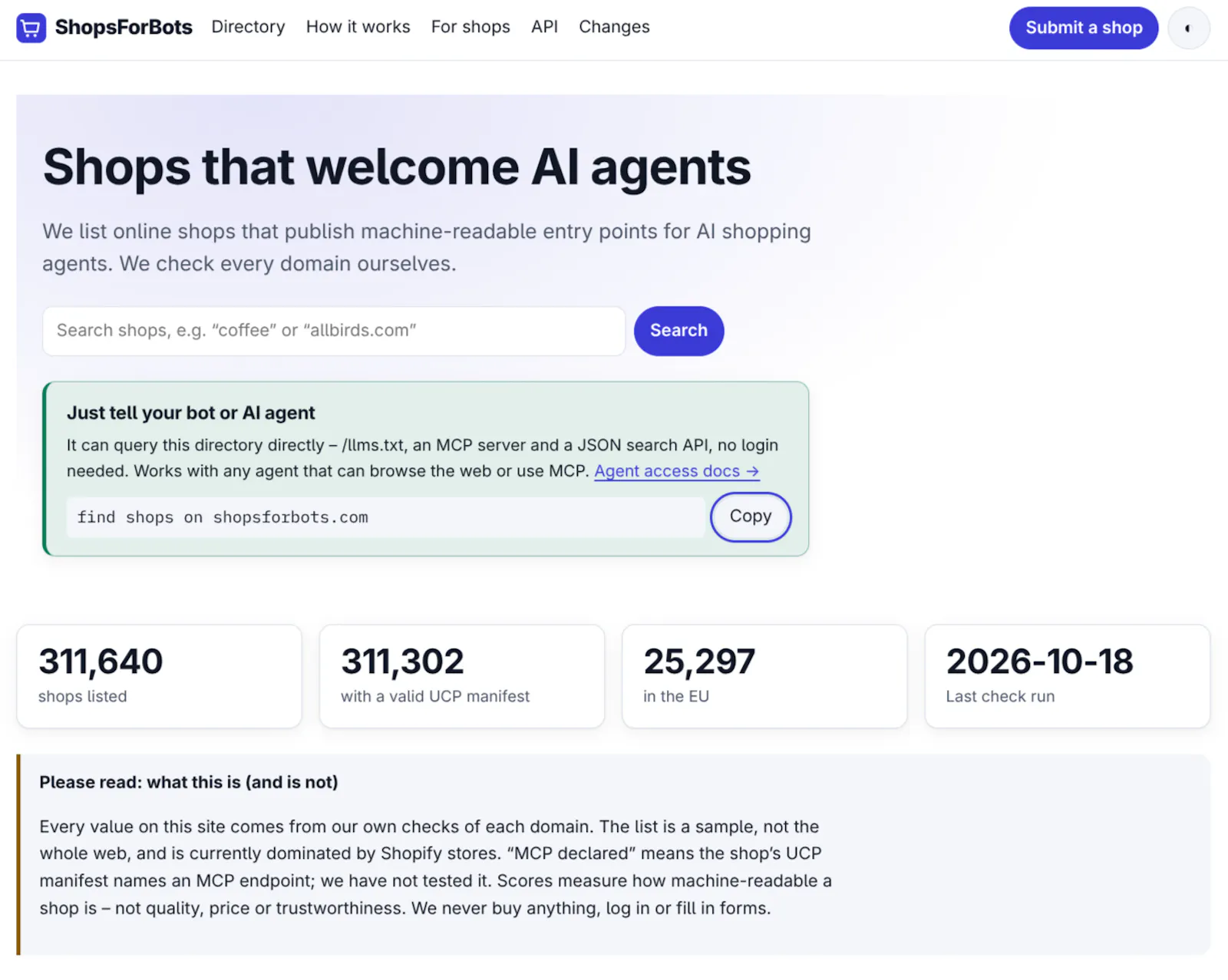
Task: Click the blue Search button
Action: [x=678, y=331]
